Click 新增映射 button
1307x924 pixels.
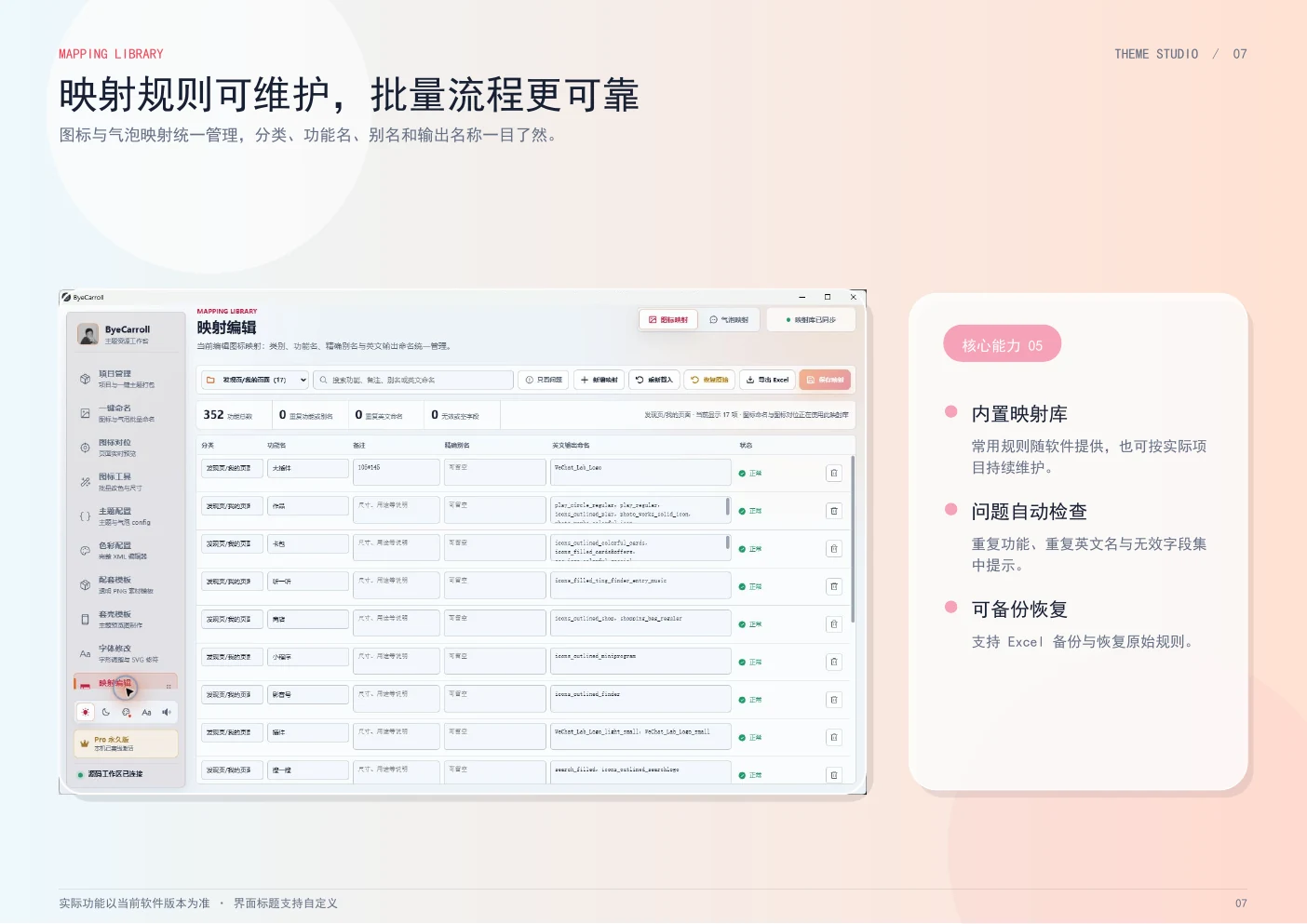click(x=599, y=380)
